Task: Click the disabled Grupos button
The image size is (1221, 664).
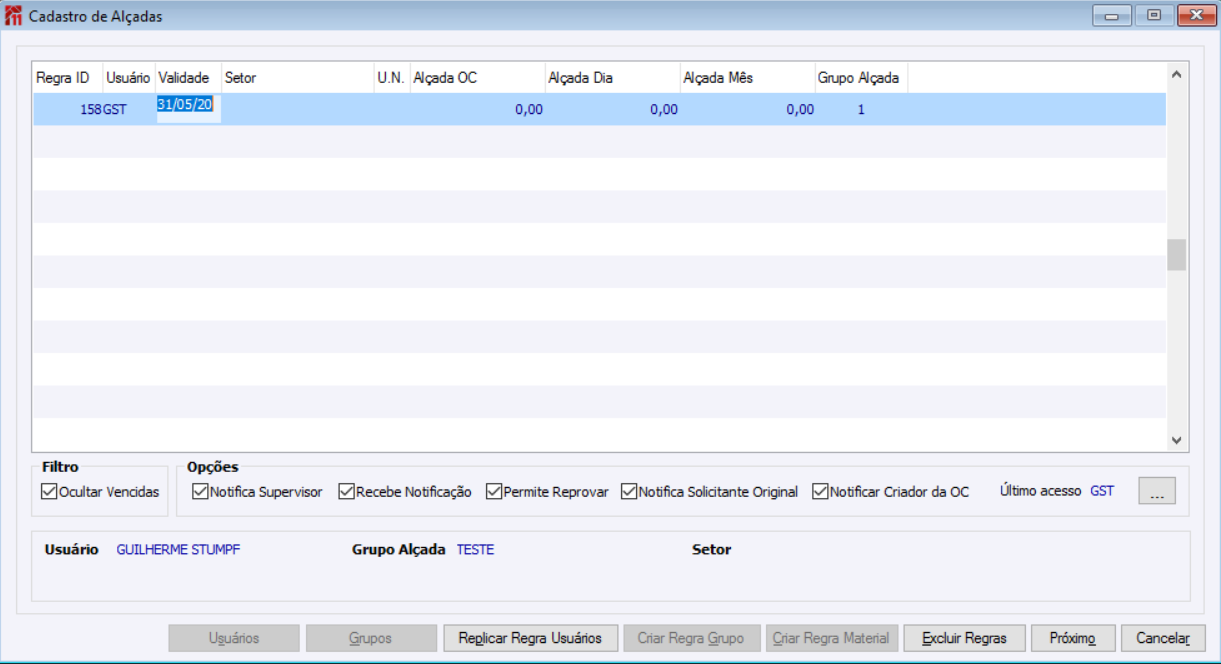Action: [x=371, y=638]
